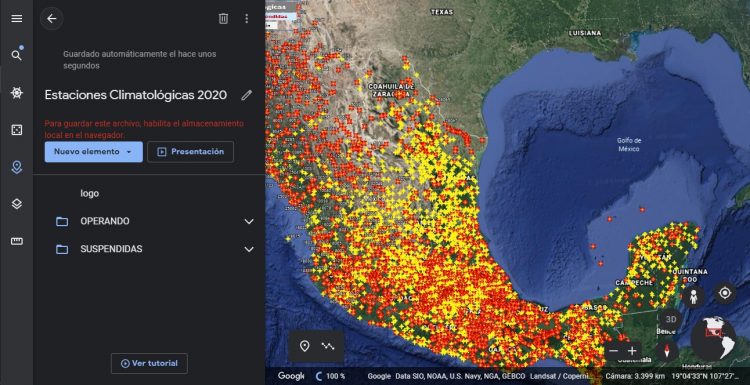Open Voyager ship's wheel icon
This screenshot has width=750, height=385.
17,93
